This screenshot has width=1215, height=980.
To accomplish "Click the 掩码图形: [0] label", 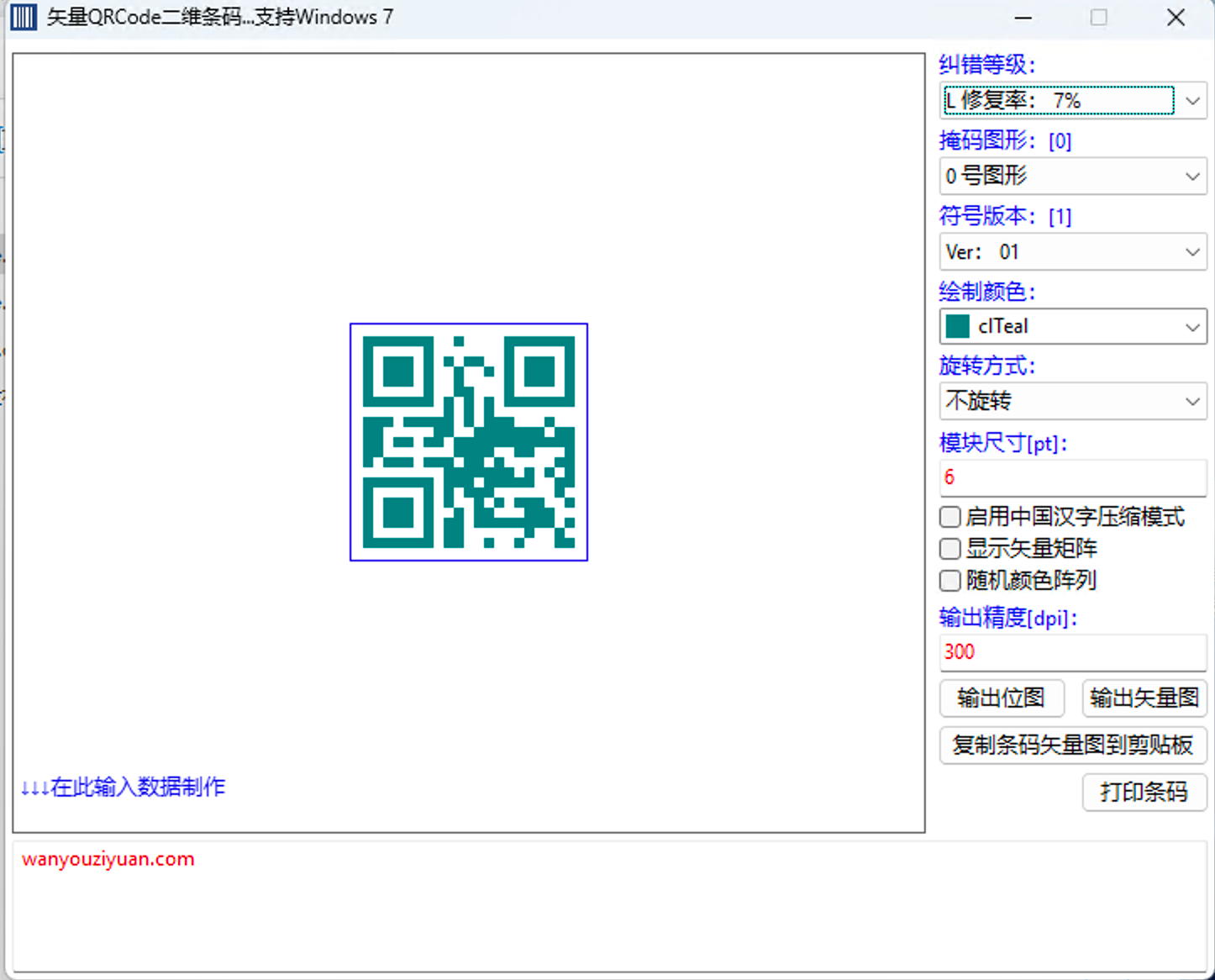I will pos(1005,140).
